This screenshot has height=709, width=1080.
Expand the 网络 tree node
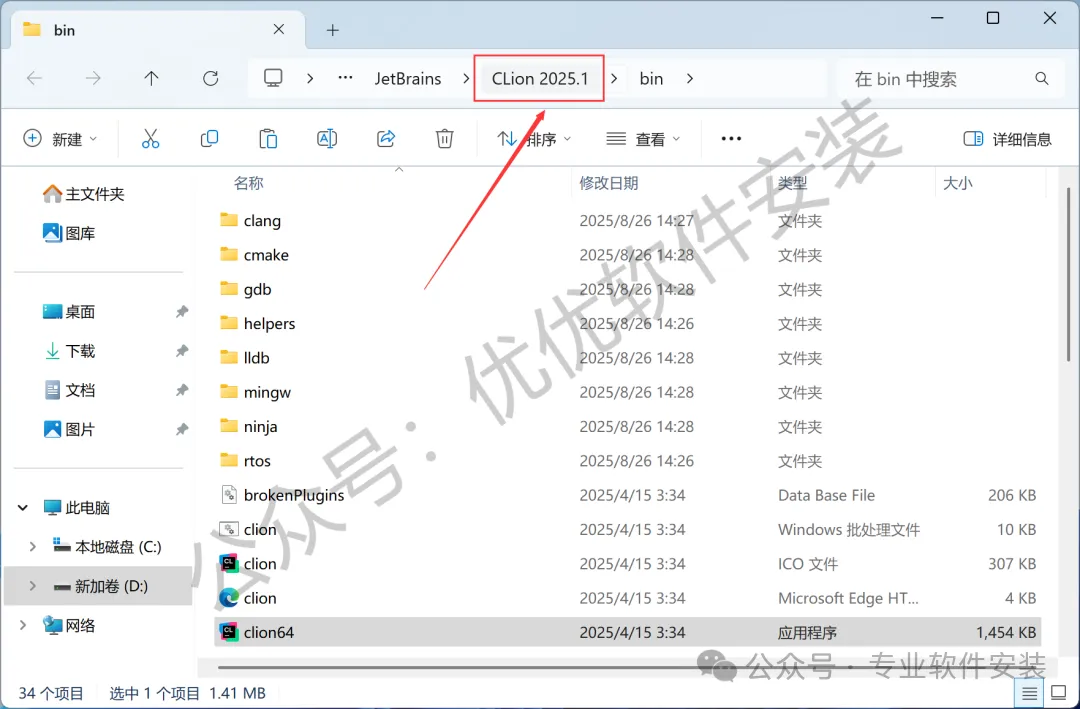[x=23, y=626]
